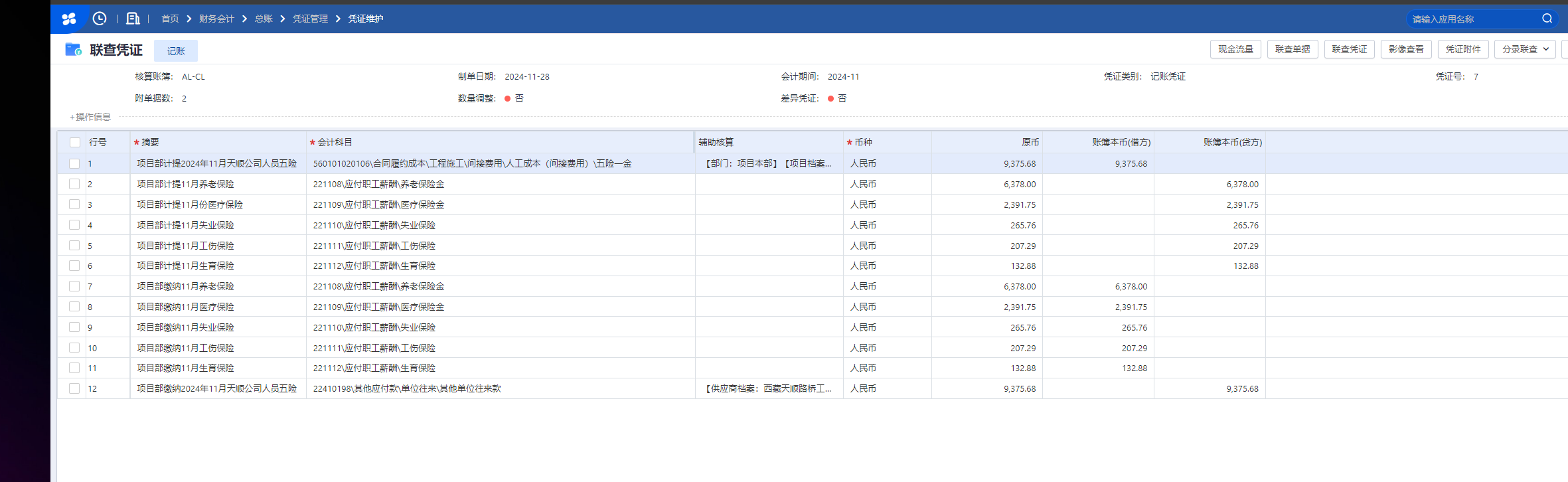The height and width of the screenshot is (482, 1568).
Task: Go to 首页 in the breadcrumb
Action: 170,19
